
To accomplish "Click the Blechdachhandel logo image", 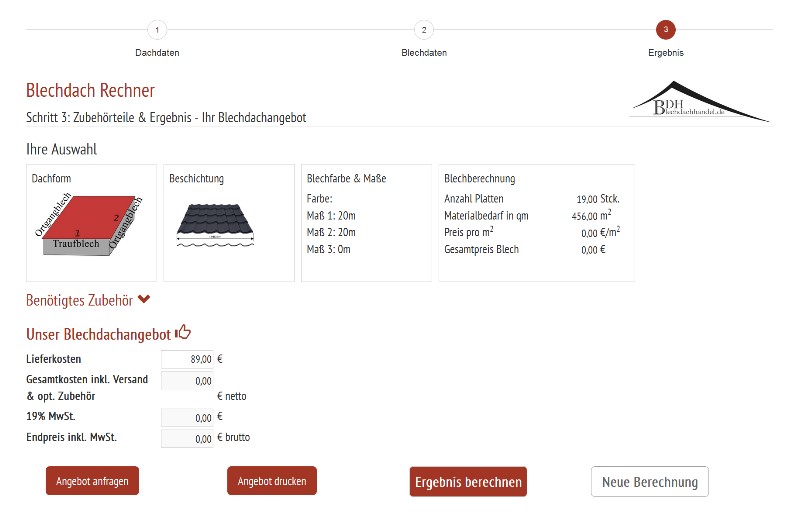I will click(x=699, y=102).
